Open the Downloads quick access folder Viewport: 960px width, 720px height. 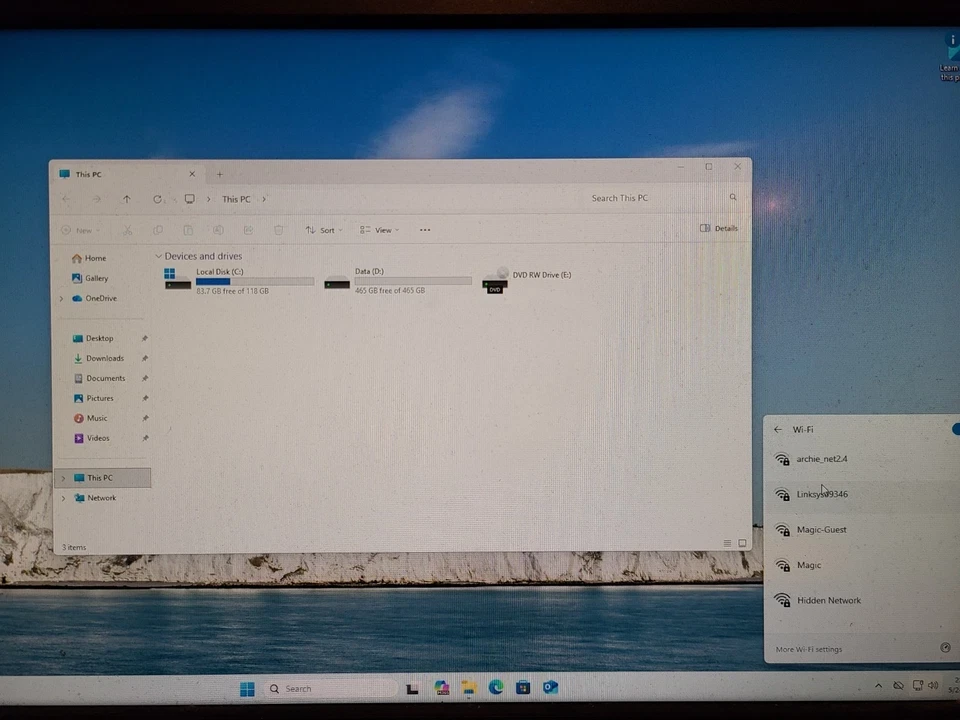pos(98,359)
